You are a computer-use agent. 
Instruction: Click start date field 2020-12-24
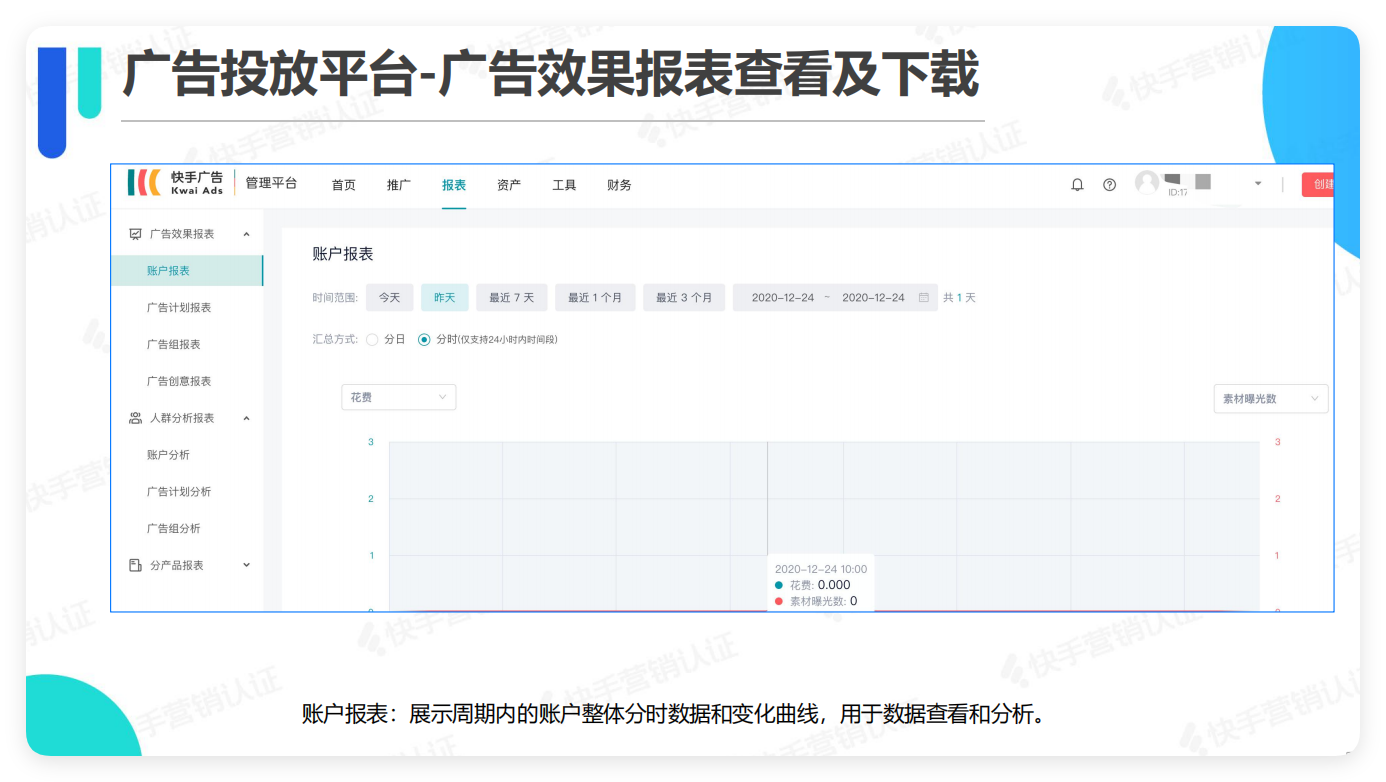783,297
